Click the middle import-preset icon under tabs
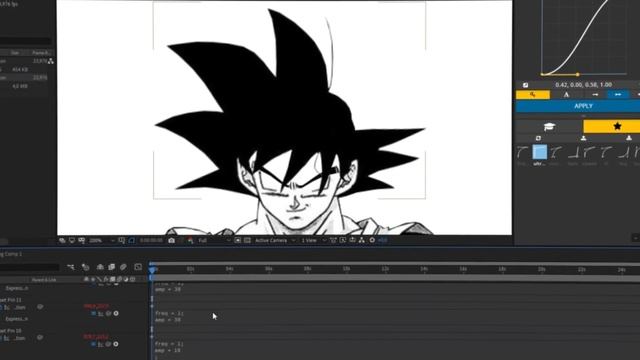The image size is (640, 360). coord(584,138)
